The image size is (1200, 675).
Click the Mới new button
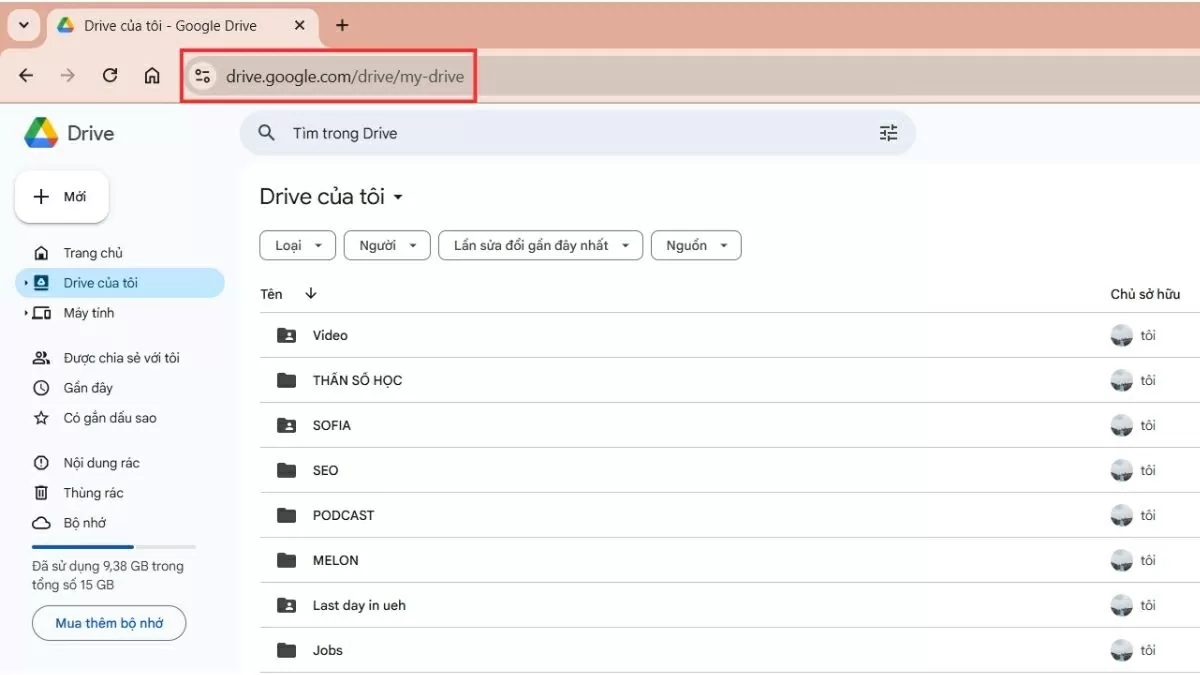(x=61, y=197)
